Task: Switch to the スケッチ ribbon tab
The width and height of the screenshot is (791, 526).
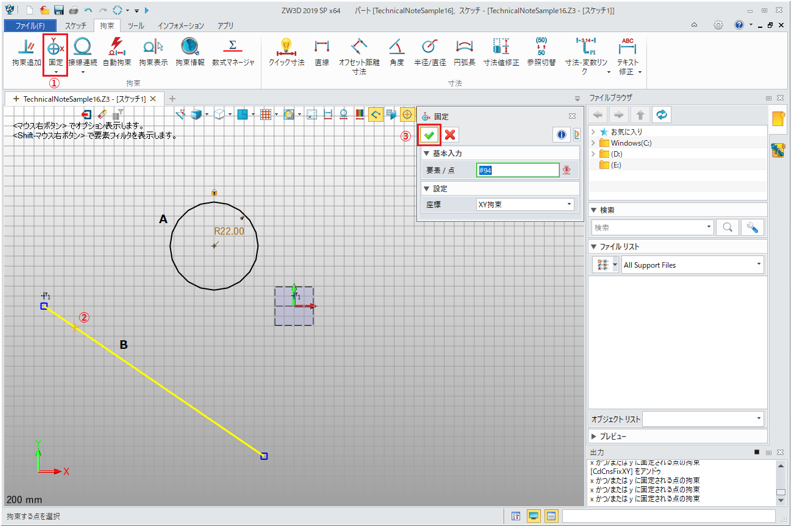Action: (76, 25)
